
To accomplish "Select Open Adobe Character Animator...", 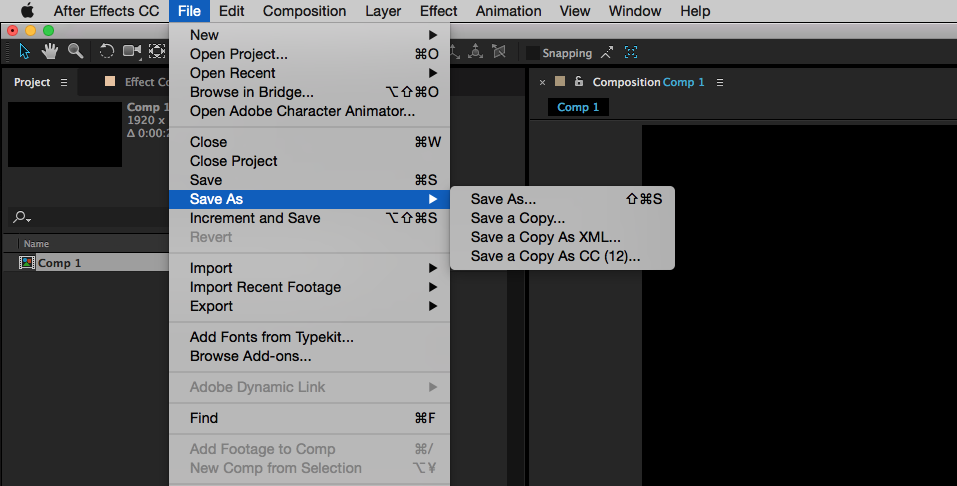I will coord(309,111).
